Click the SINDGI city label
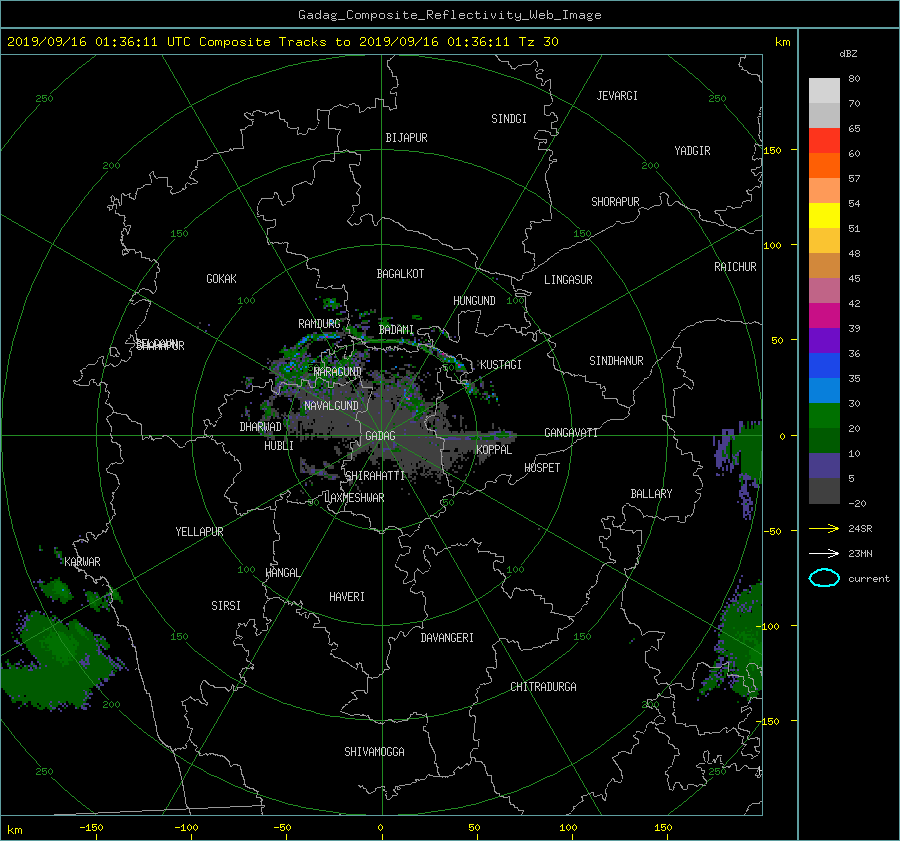This screenshot has height=841, width=900. (x=509, y=119)
